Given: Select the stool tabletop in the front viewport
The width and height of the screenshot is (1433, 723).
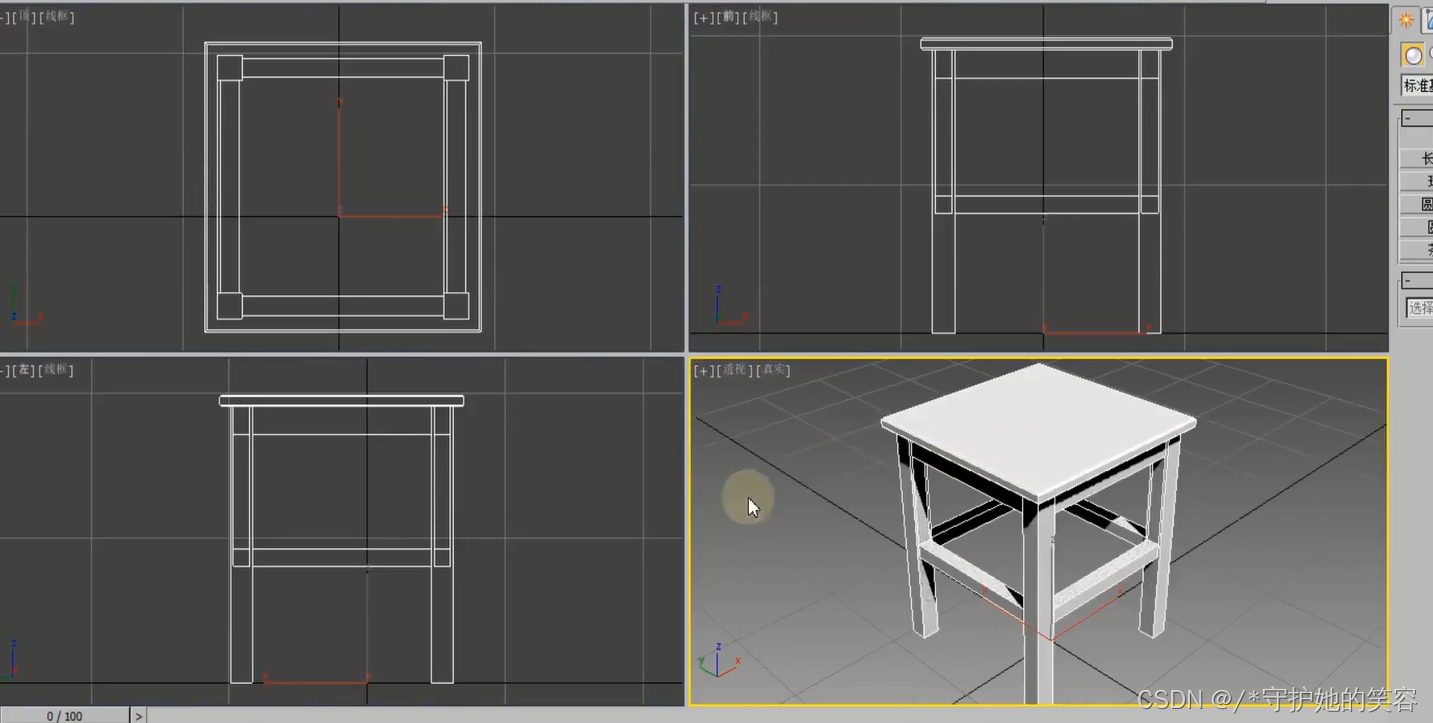Looking at the screenshot, I should 1046,44.
